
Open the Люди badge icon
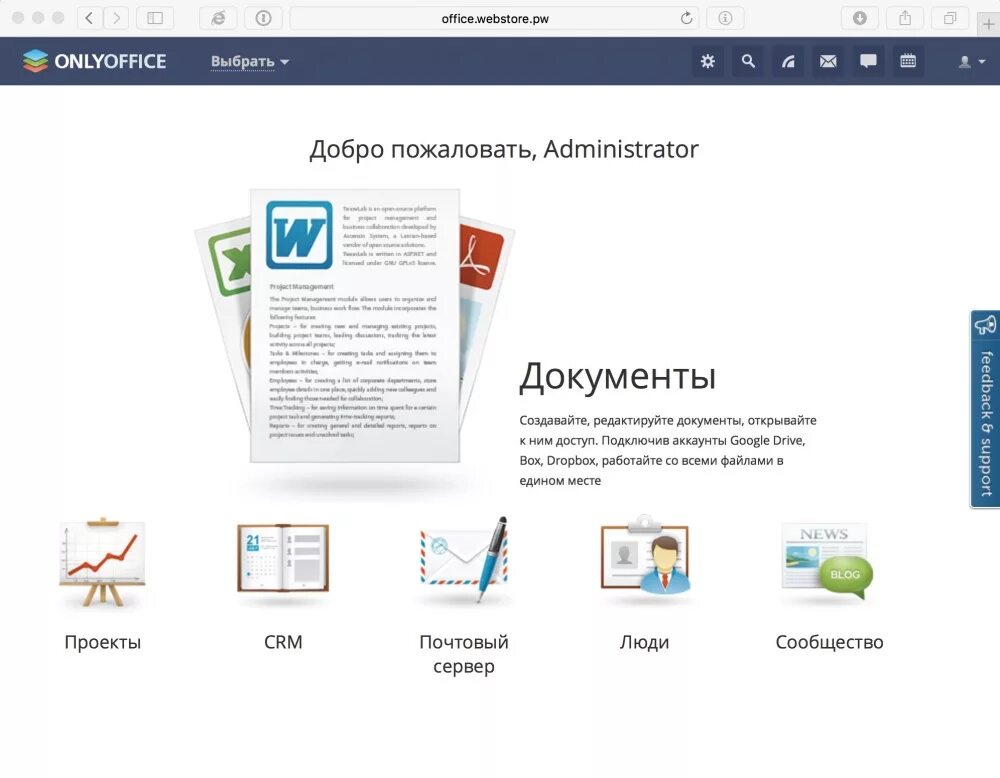pos(645,555)
